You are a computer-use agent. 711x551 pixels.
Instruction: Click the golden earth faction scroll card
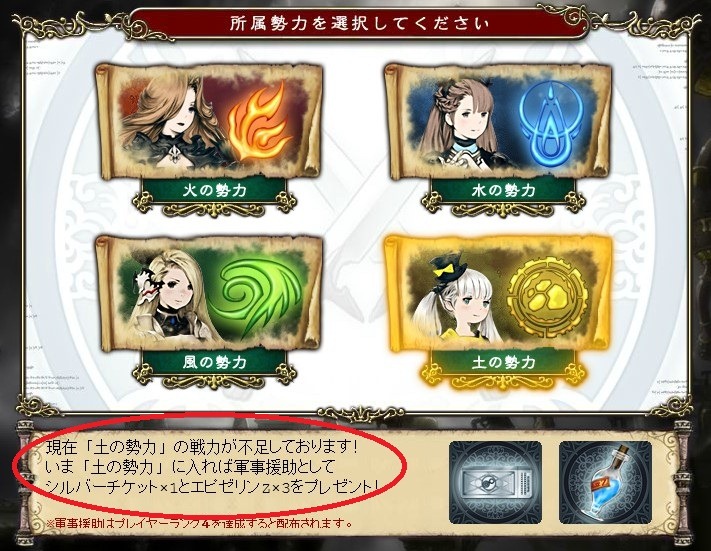tap(498, 295)
